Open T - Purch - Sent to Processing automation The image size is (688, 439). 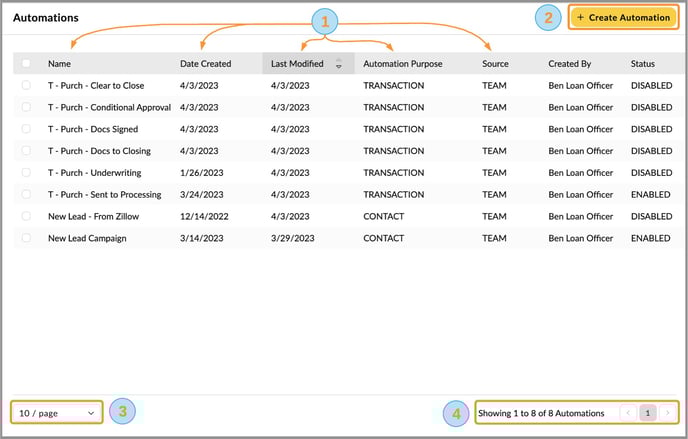(x=104, y=195)
